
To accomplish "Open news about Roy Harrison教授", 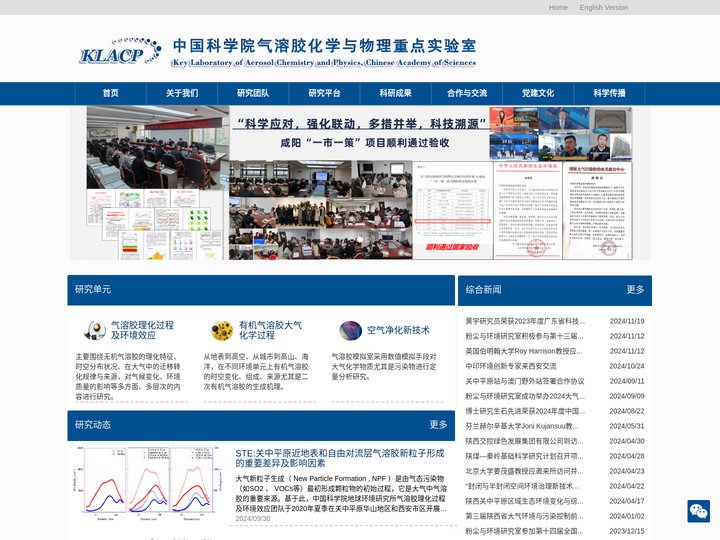I will [523, 351].
